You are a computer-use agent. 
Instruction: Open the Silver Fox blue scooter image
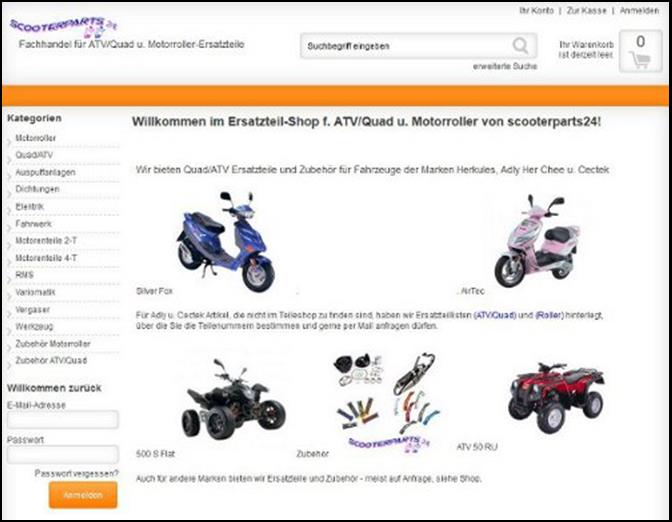(226, 242)
